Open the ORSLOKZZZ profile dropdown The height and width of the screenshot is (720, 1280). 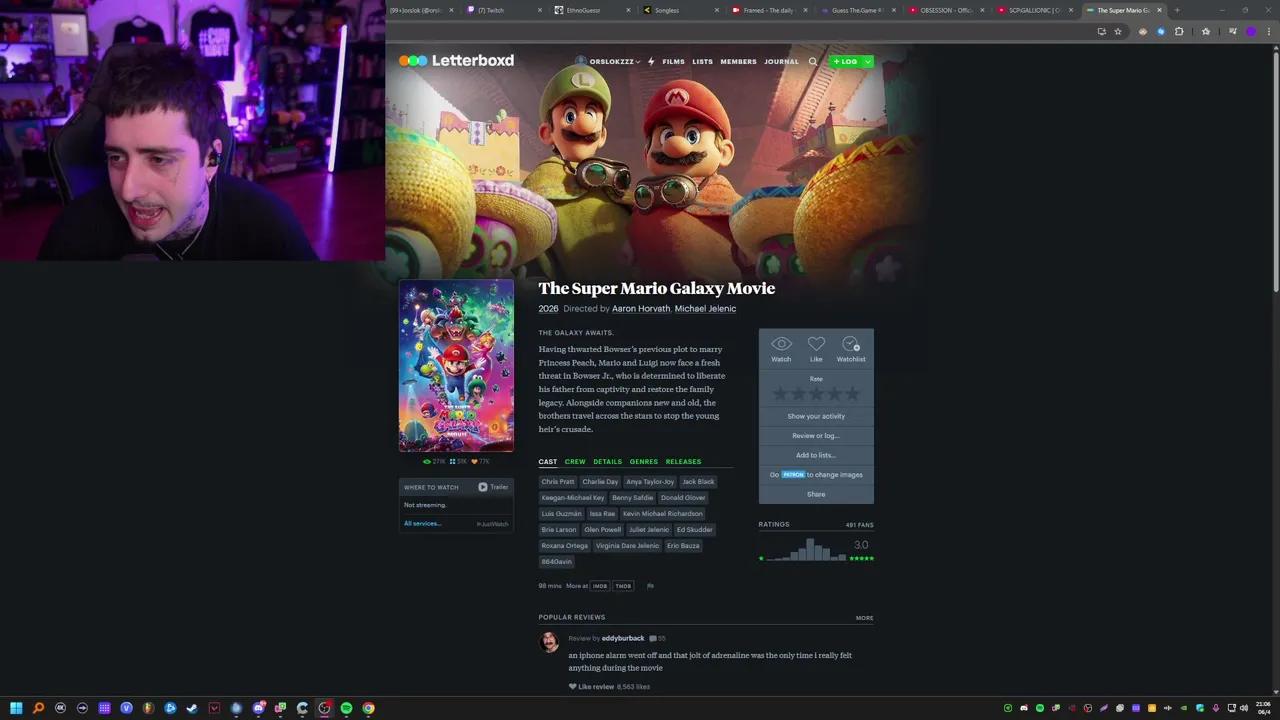click(608, 61)
